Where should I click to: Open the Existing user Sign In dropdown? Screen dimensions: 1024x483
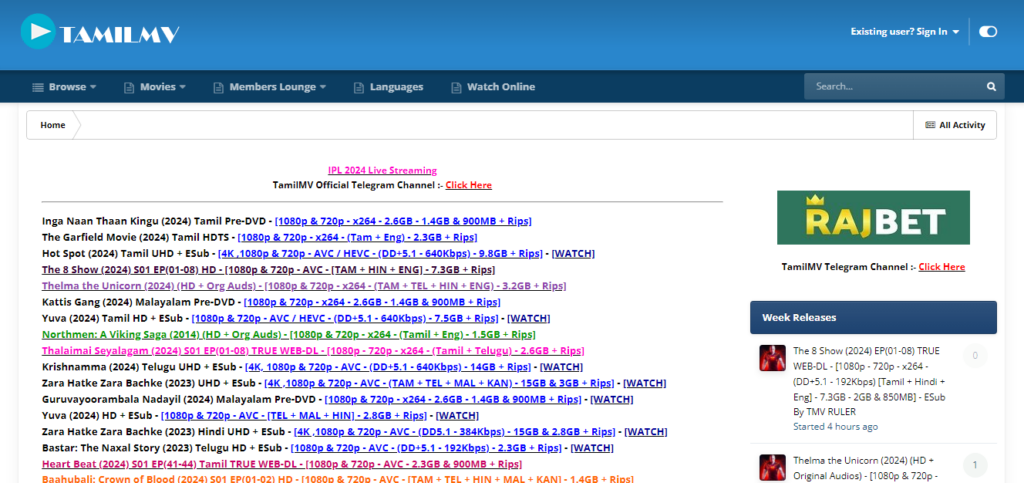point(904,31)
